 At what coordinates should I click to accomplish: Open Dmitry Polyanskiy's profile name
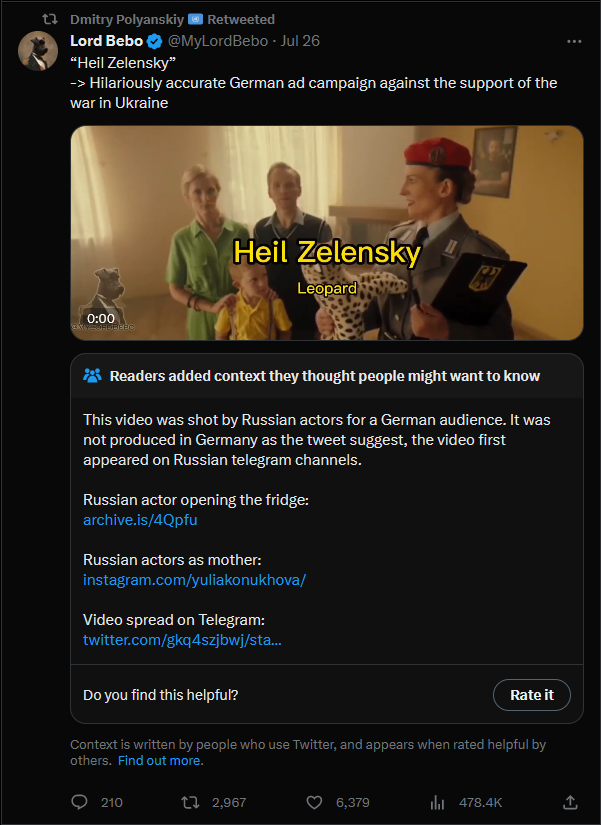click(127, 19)
